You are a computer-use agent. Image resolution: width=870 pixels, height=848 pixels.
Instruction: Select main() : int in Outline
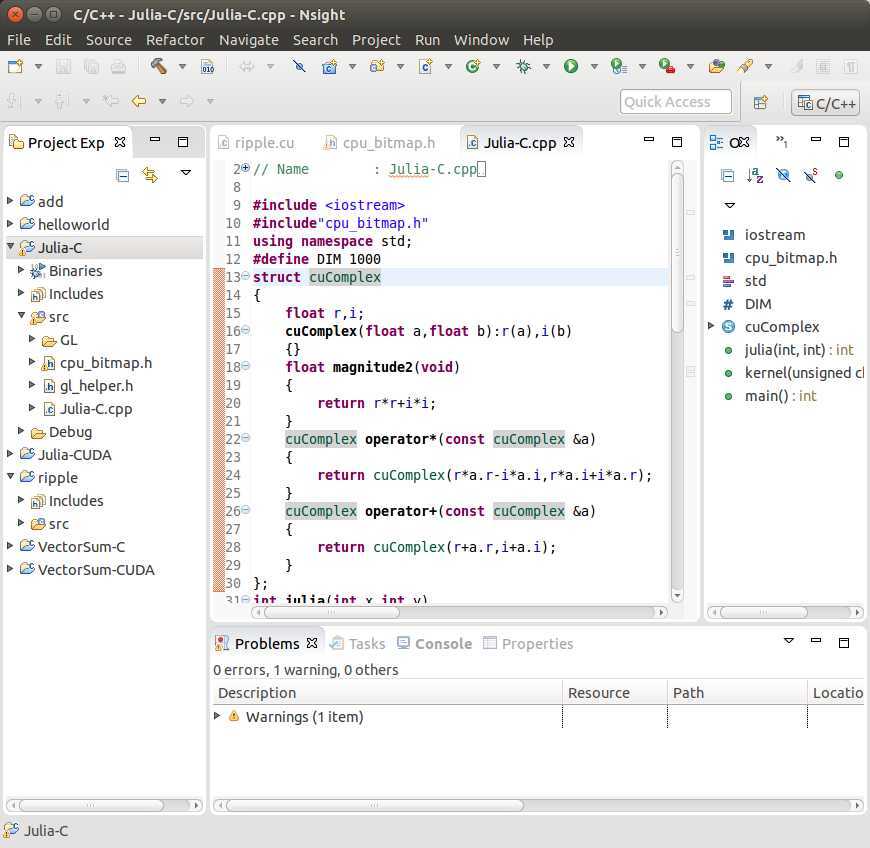click(x=780, y=396)
